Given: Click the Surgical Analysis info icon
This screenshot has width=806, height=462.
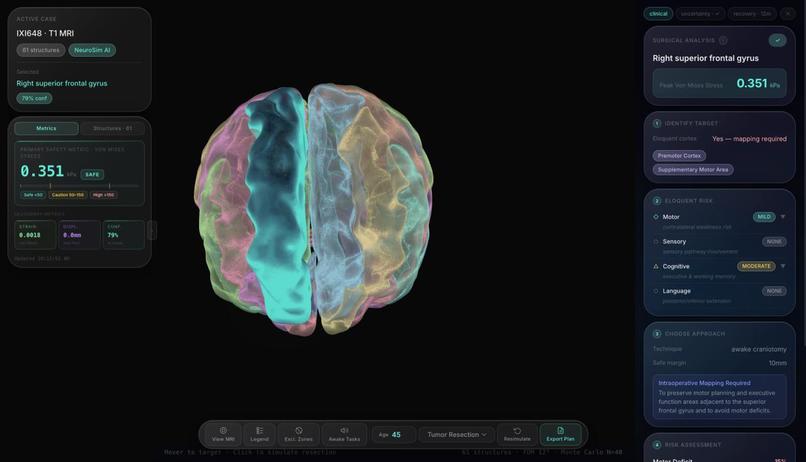Looking at the screenshot, I should (723, 40).
